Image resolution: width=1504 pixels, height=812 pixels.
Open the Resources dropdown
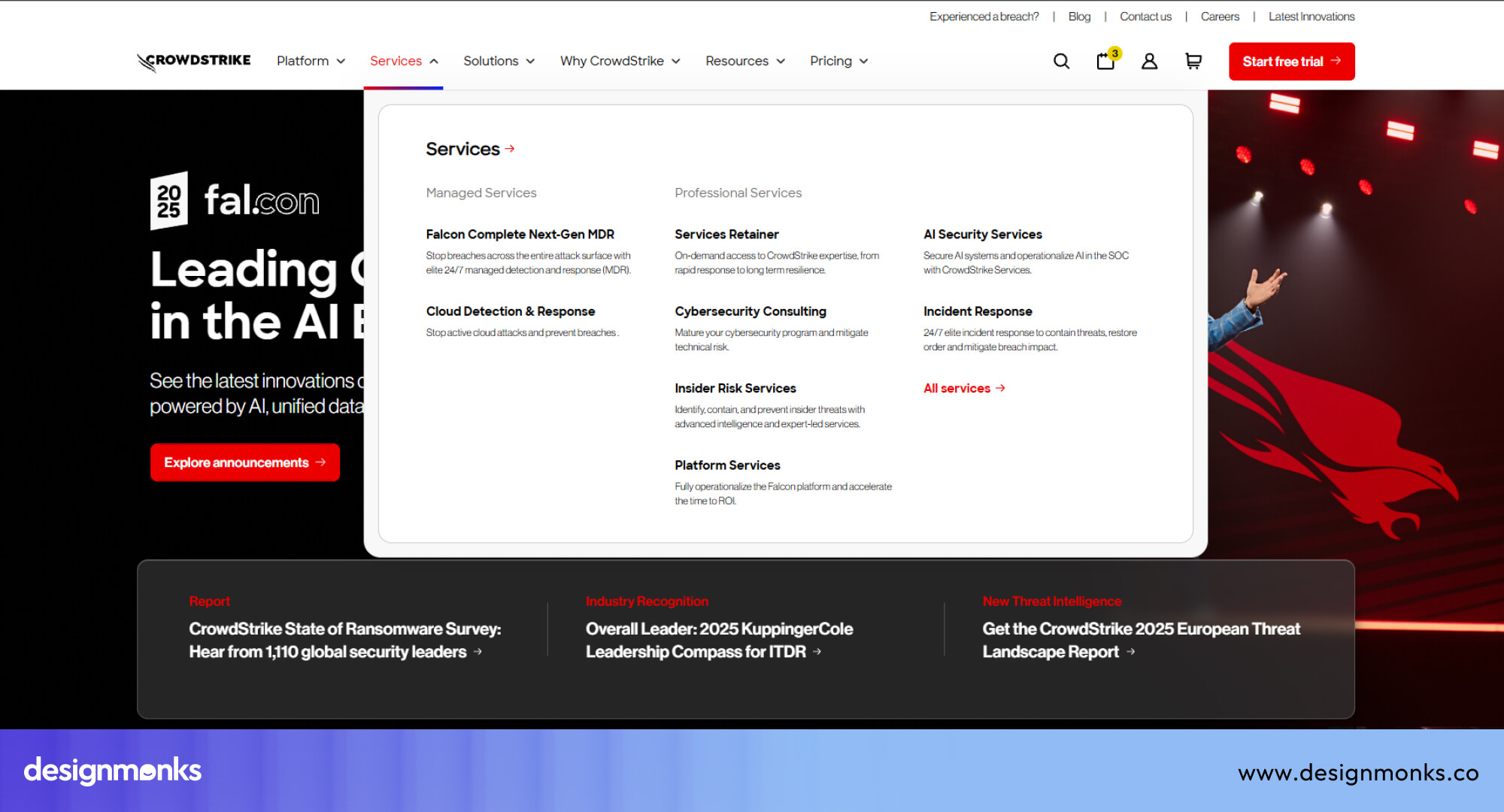[744, 61]
